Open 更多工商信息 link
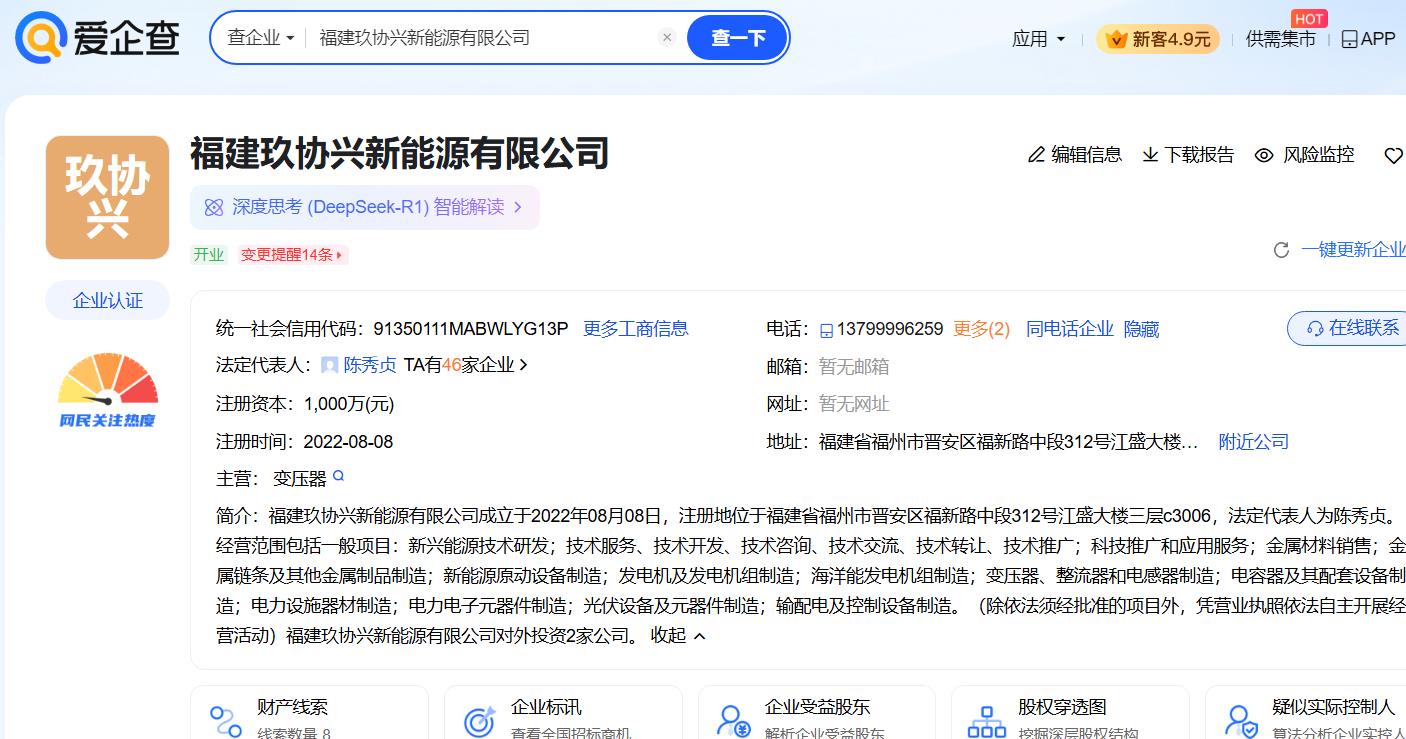 (635, 329)
